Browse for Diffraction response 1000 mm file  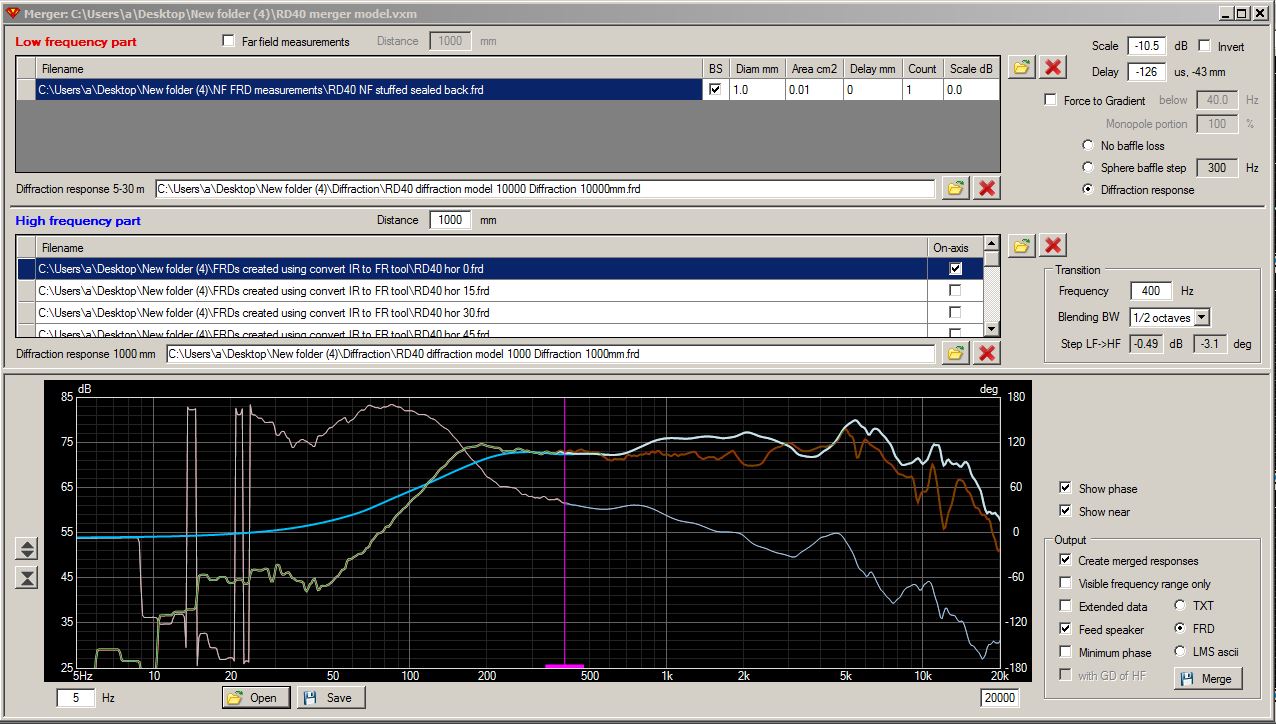[955, 353]
